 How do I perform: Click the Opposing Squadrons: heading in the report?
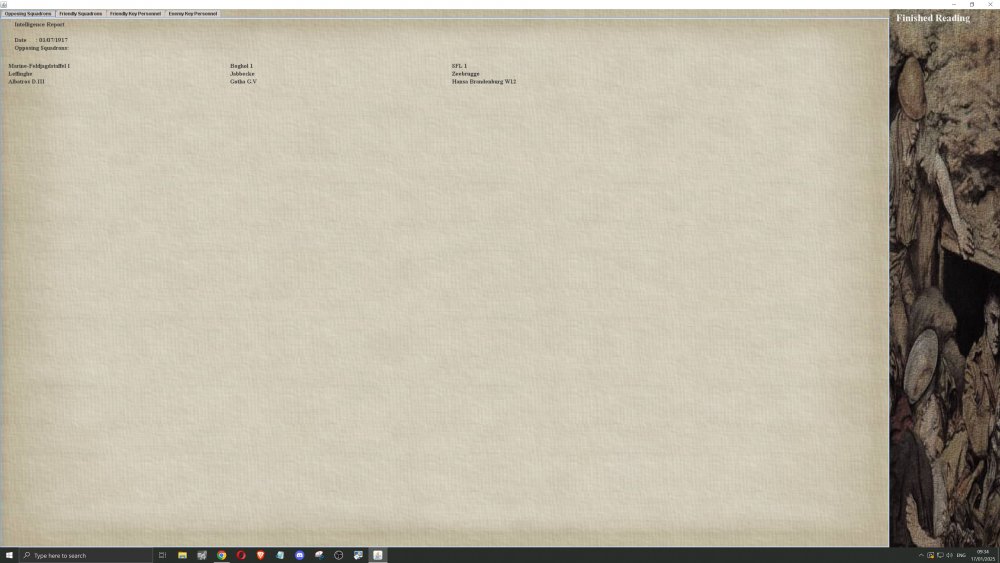(41, 48)
